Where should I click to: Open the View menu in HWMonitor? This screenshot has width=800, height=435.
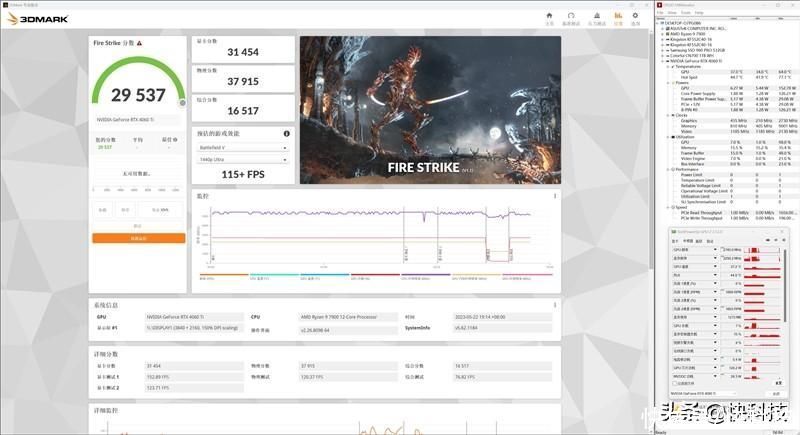[x=672, y=13]
